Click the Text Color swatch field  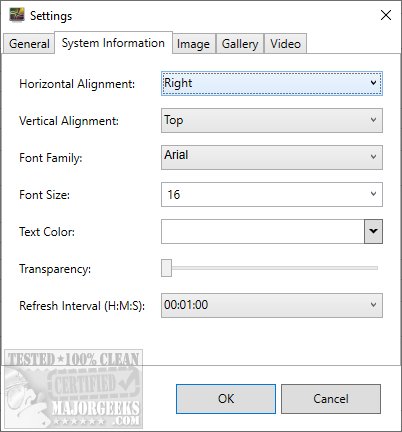[x=263, y=231]
